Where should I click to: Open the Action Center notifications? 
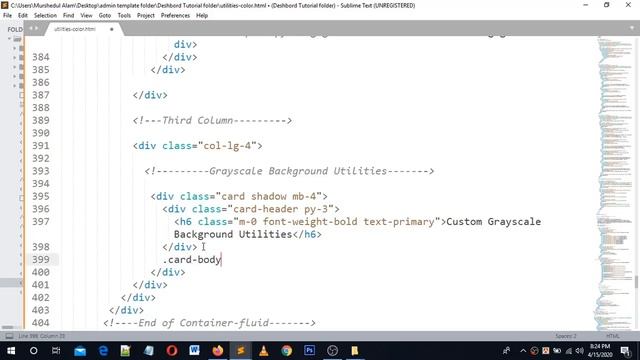(x=624, y=351)
